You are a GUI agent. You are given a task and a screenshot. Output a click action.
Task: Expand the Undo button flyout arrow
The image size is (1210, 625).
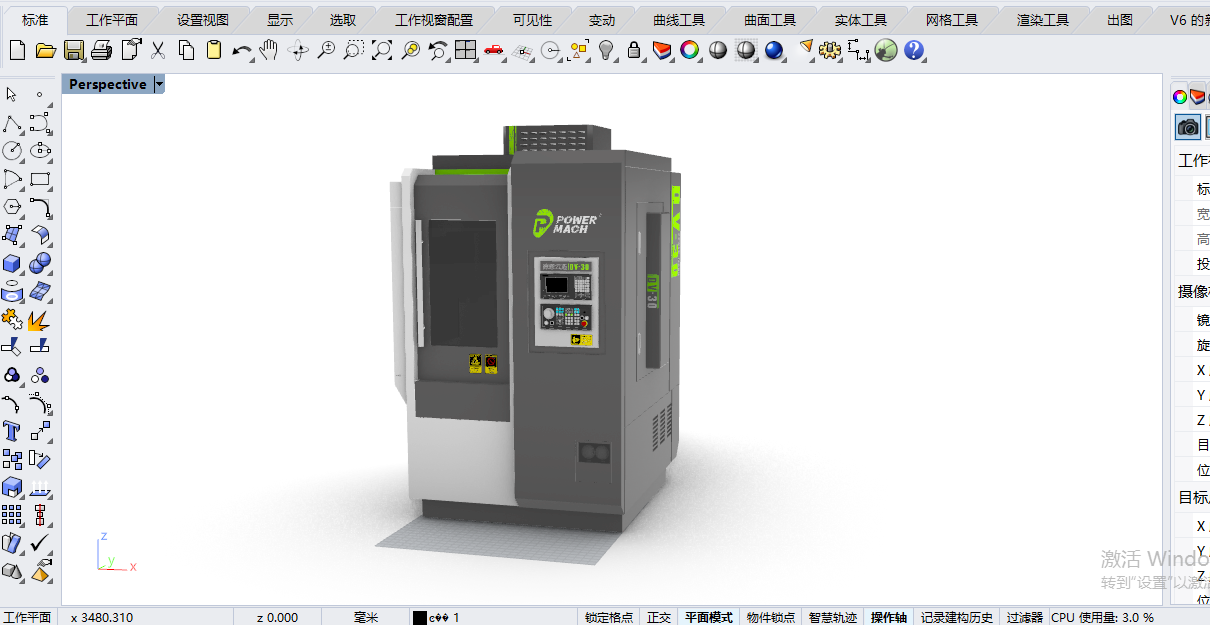(x=250, y=58)
